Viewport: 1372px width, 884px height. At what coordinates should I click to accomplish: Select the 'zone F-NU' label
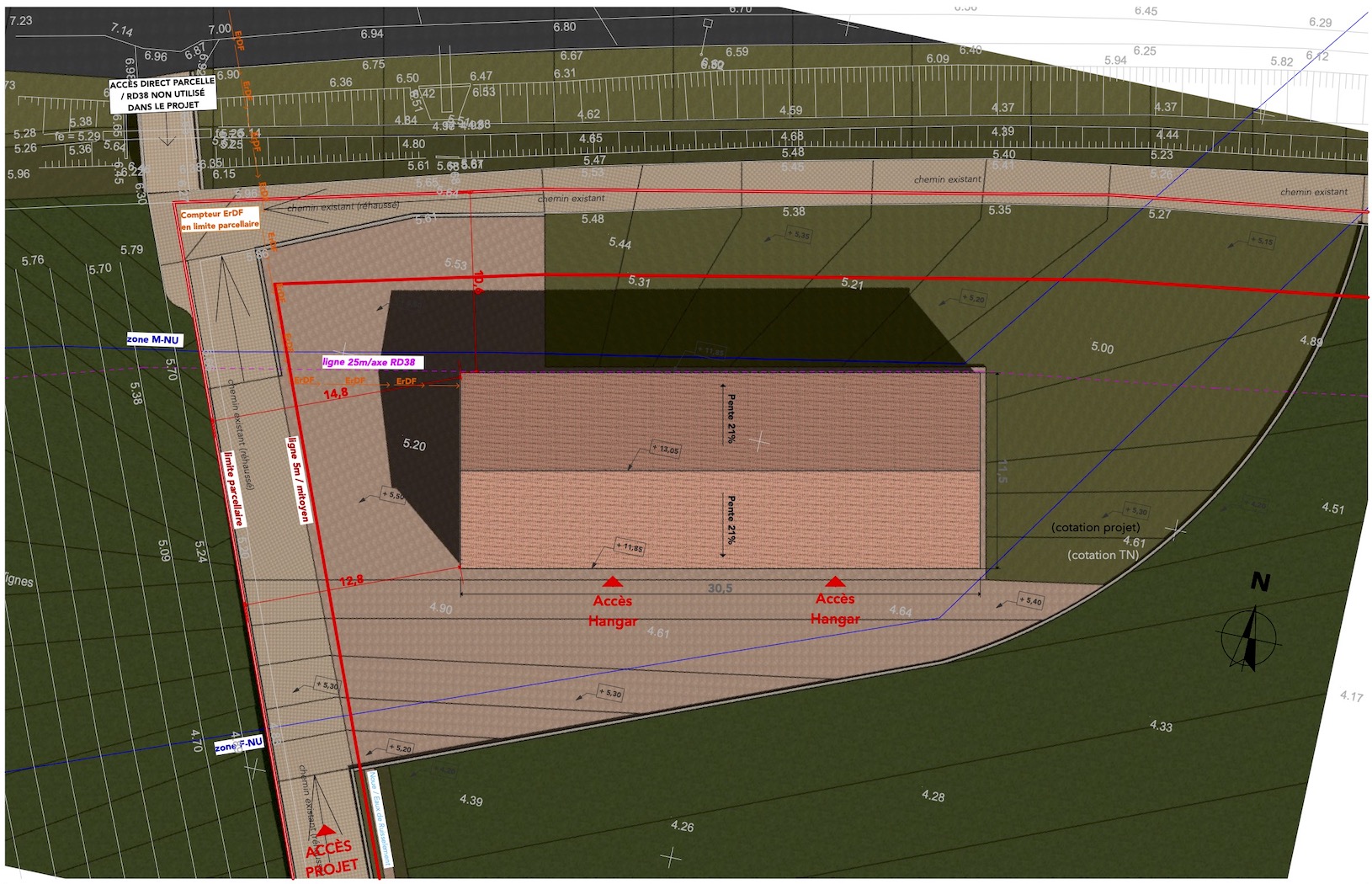(x=239, y=744)
